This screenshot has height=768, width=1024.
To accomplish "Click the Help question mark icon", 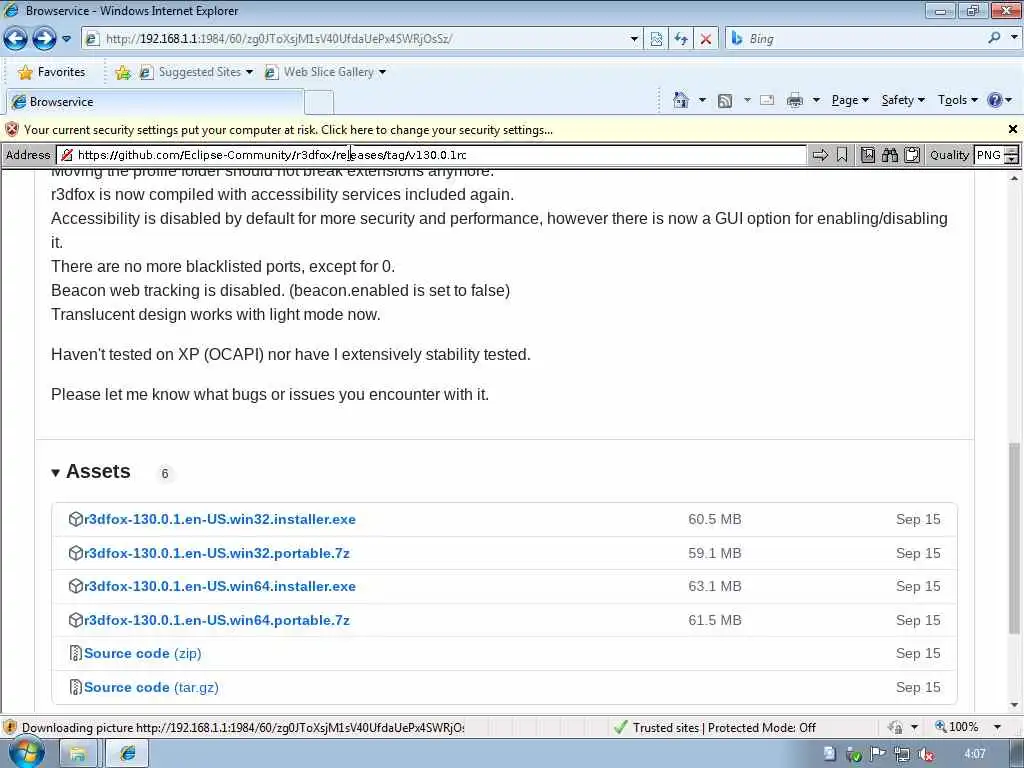I will [995, 100].
